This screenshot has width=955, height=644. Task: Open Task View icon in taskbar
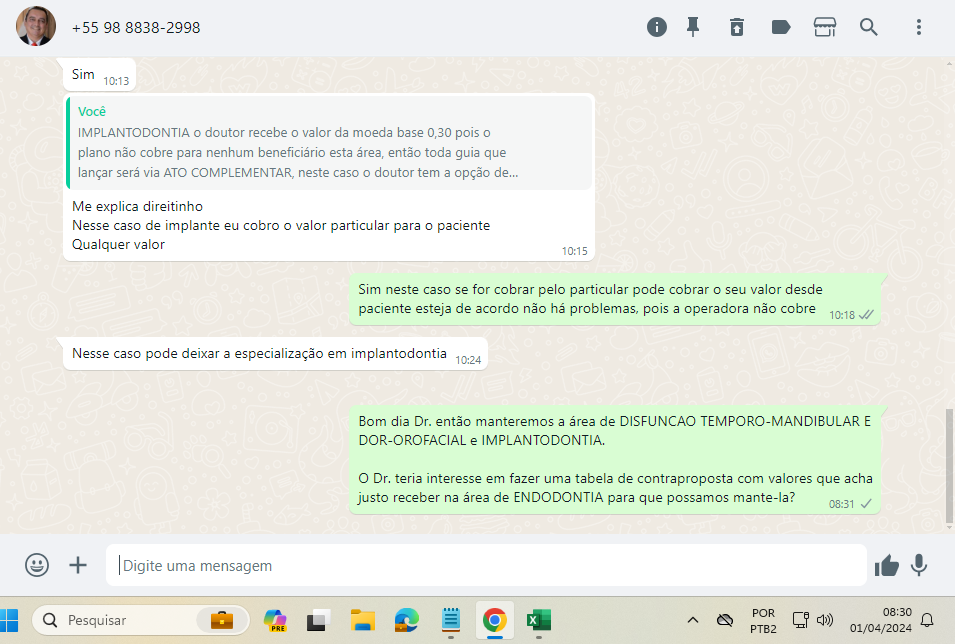[x=319, y=620]
